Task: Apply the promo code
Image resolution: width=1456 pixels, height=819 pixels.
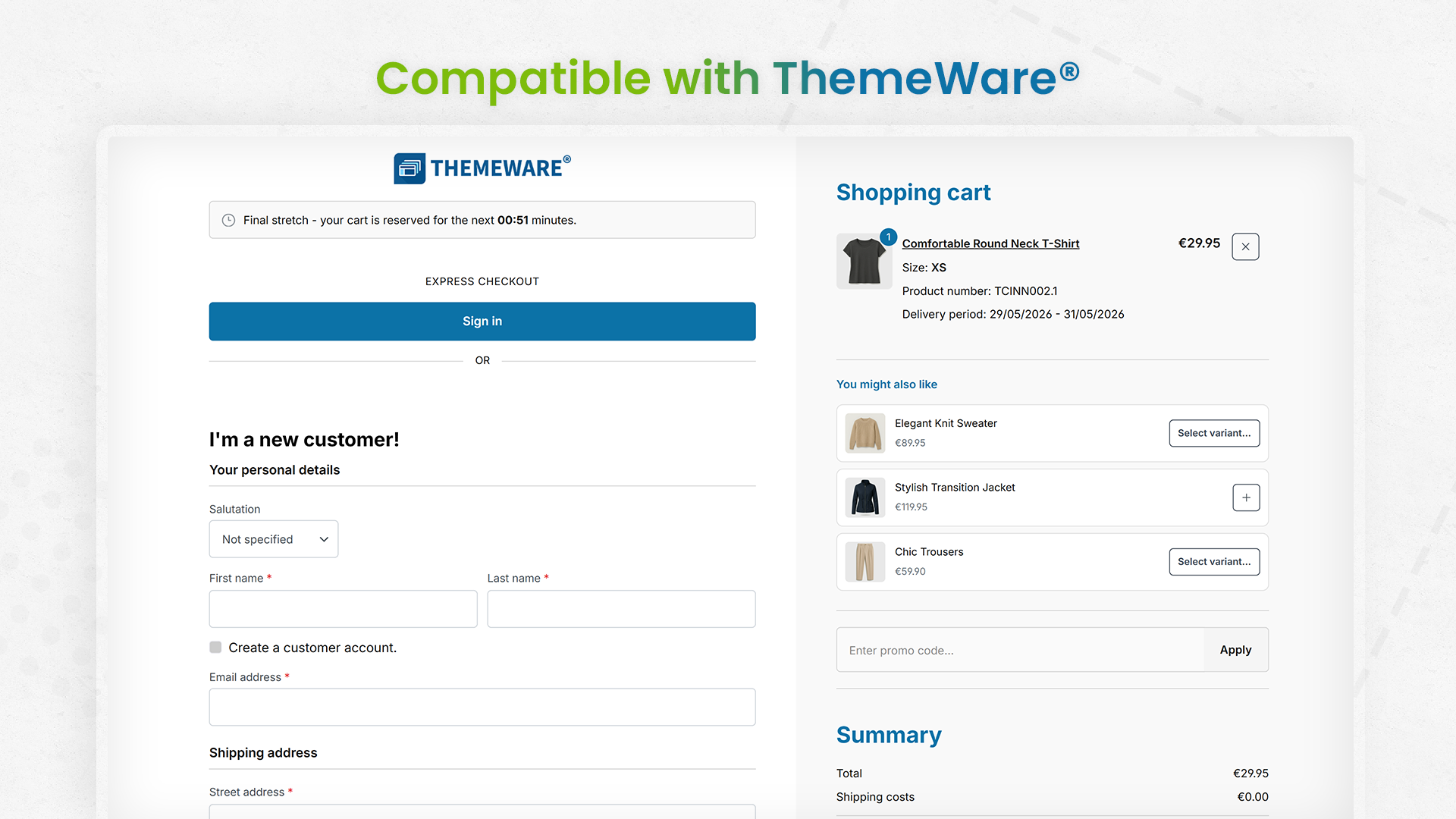Action: [x=1235, y=650]
